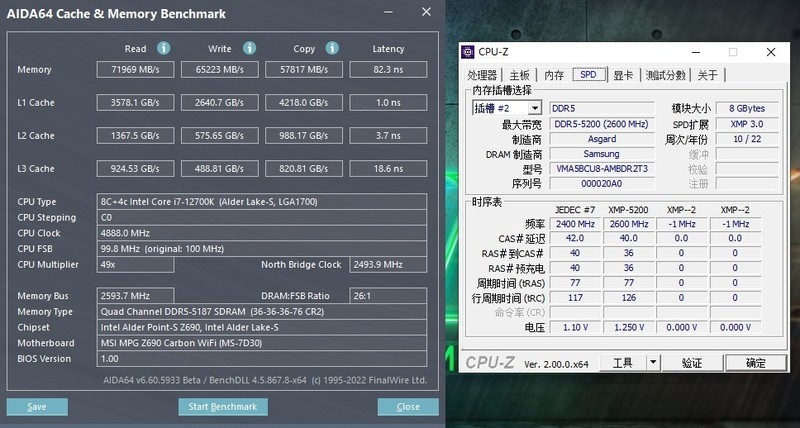800x428 pixels.
Task: Click the Save button in AIDA64
Action: tap(37, 407)
